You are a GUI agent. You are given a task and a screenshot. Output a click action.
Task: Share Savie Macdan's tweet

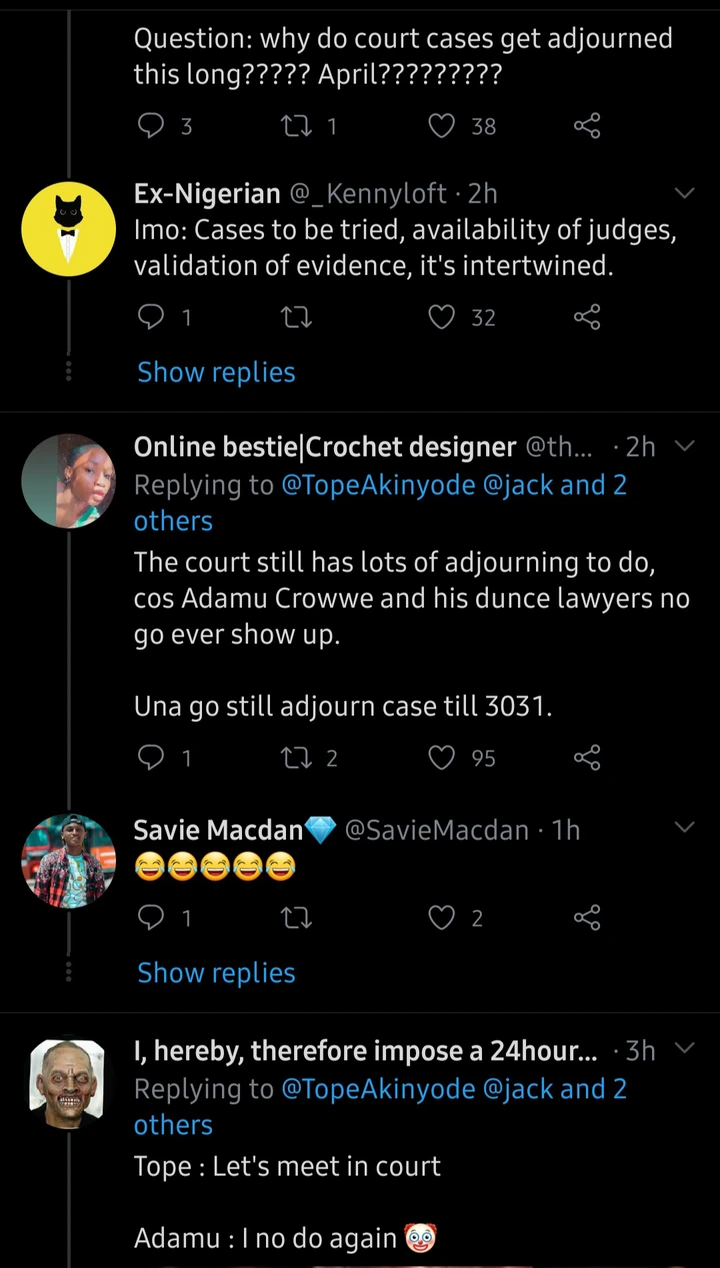click(587, 917)
